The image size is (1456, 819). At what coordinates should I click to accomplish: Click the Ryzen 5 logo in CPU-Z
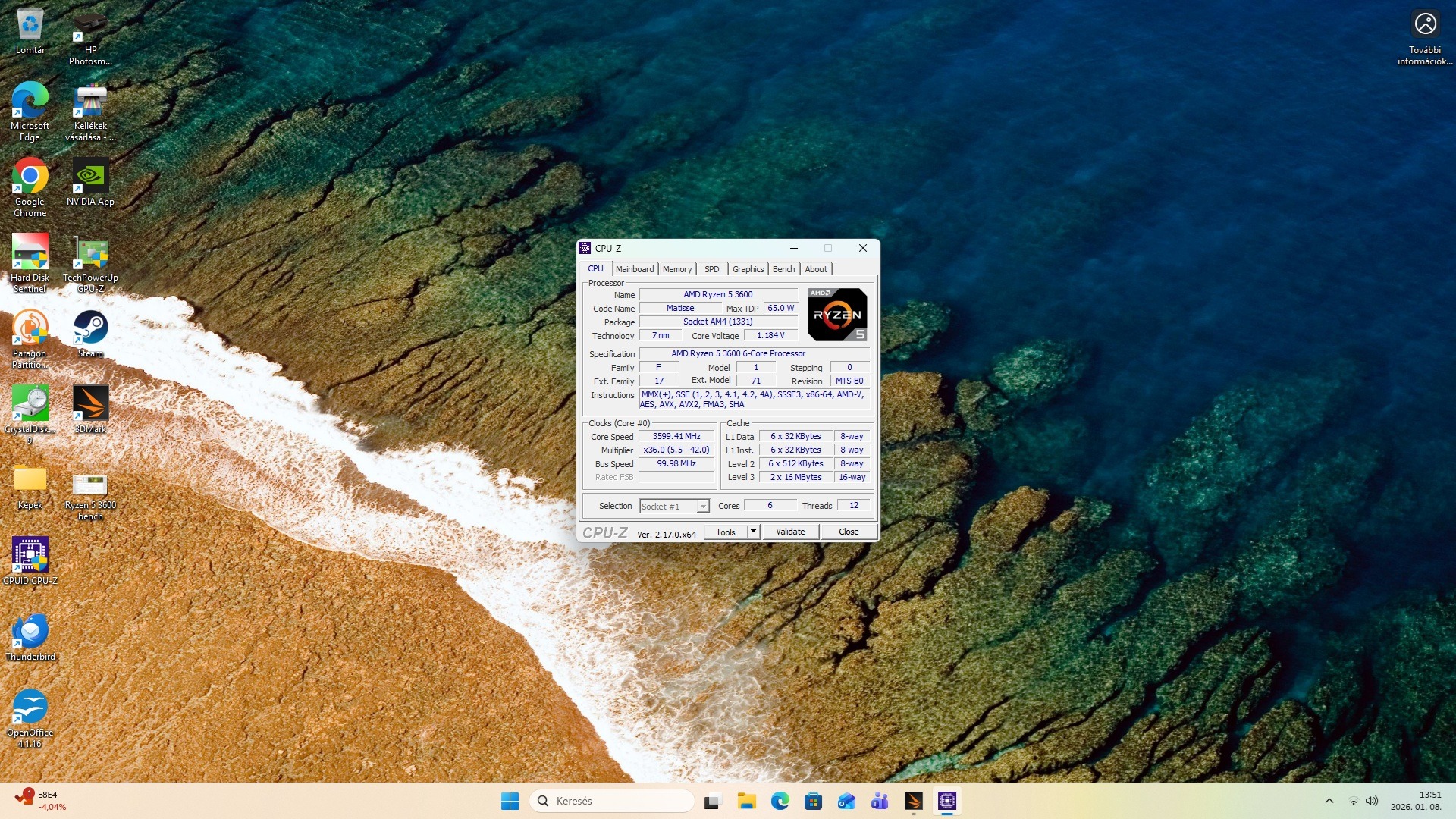837,314
